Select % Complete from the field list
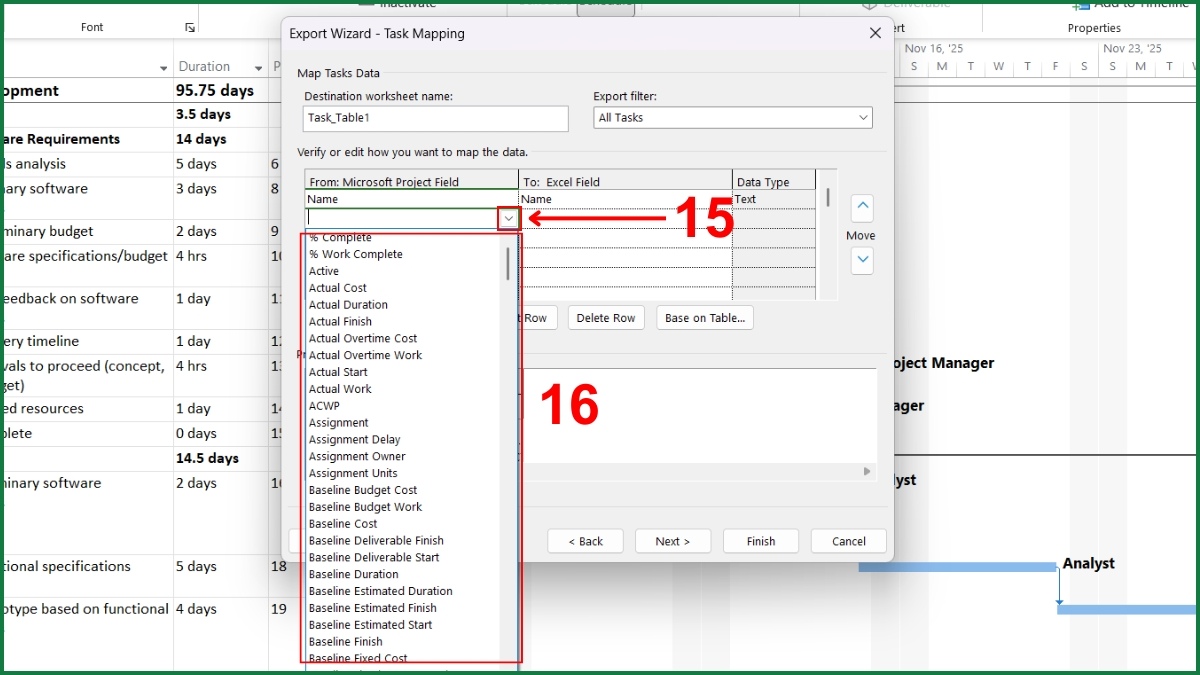1200x675 pixels. 340,237
